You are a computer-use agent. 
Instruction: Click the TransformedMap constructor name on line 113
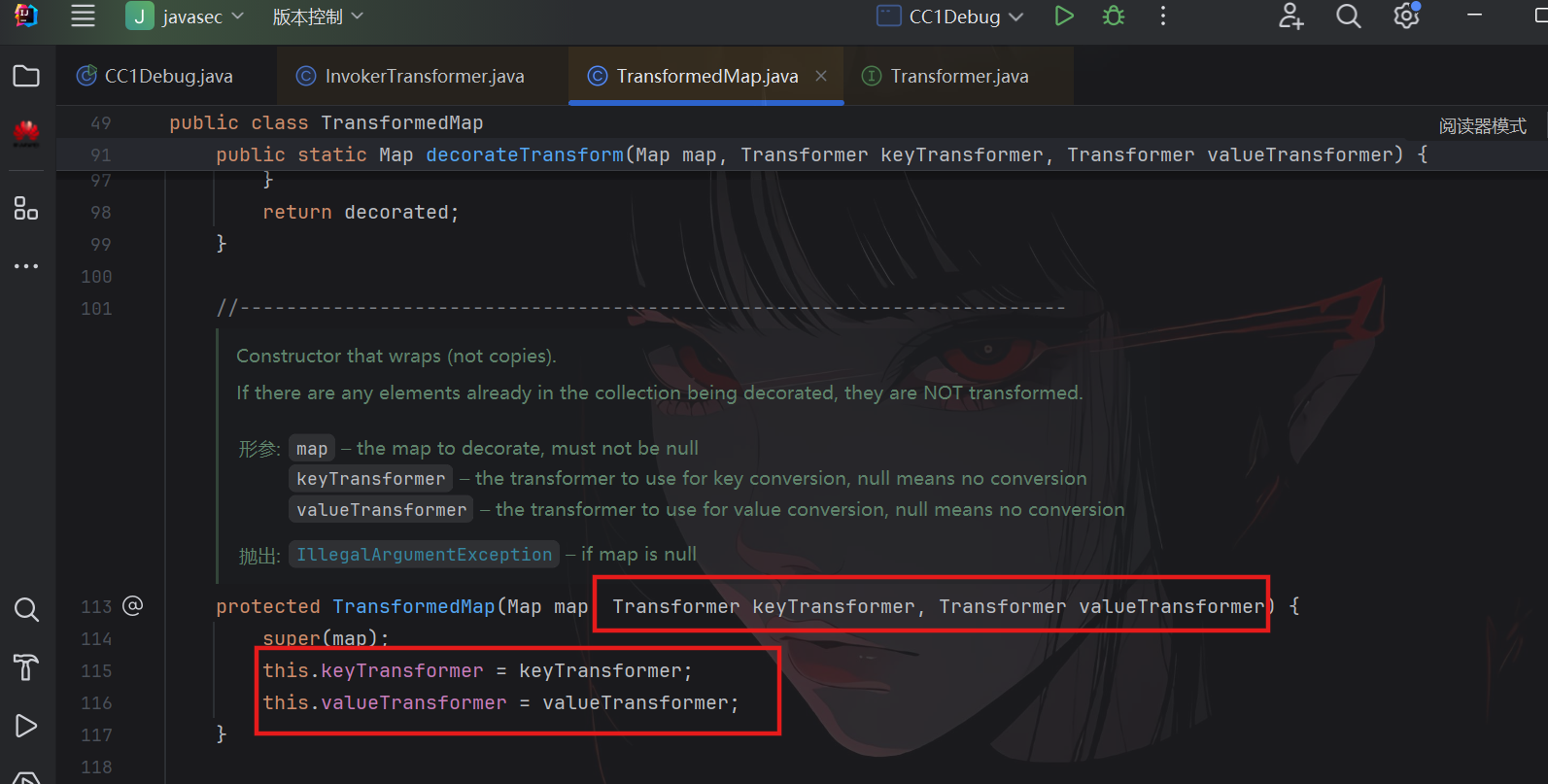pyautogui.click(x=414, y=606)
